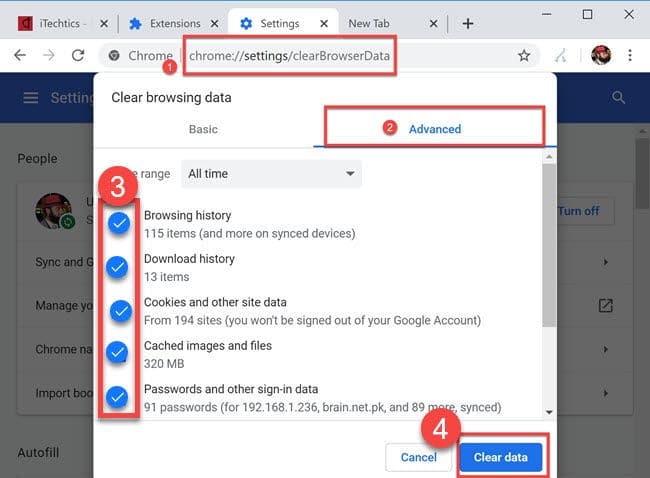Close the New Tab tab
The width and height of the screenshot is (650, 478).
pos(434,24)
